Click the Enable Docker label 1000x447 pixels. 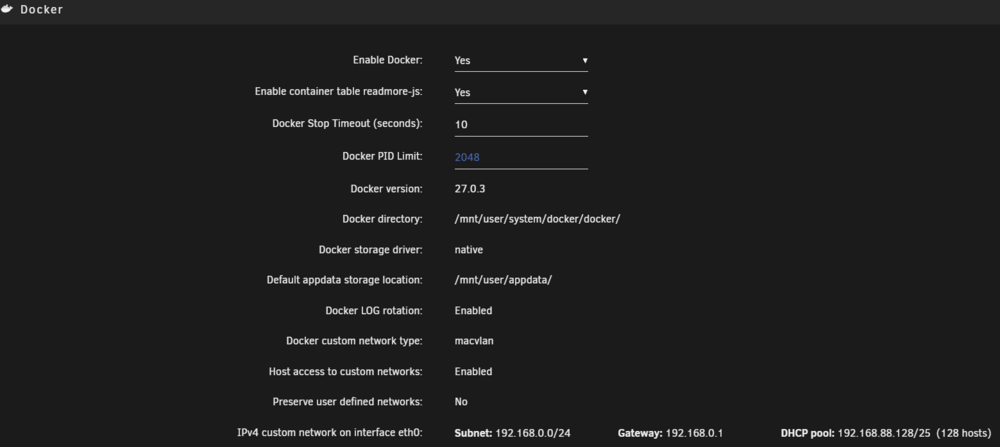tap(388, 60)
